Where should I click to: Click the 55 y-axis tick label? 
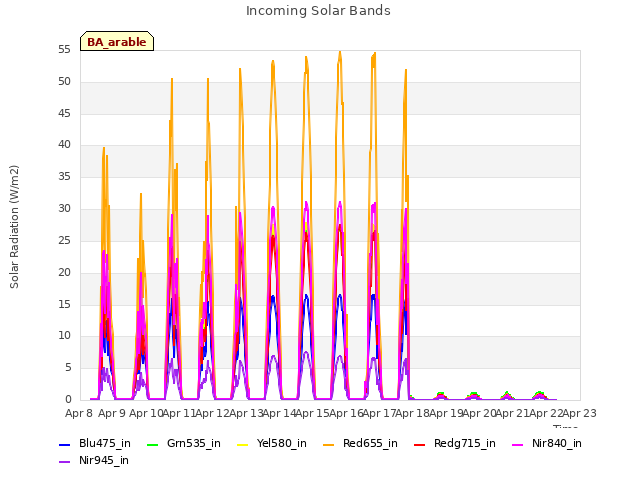pyautogui.click(x=64, y=50)
